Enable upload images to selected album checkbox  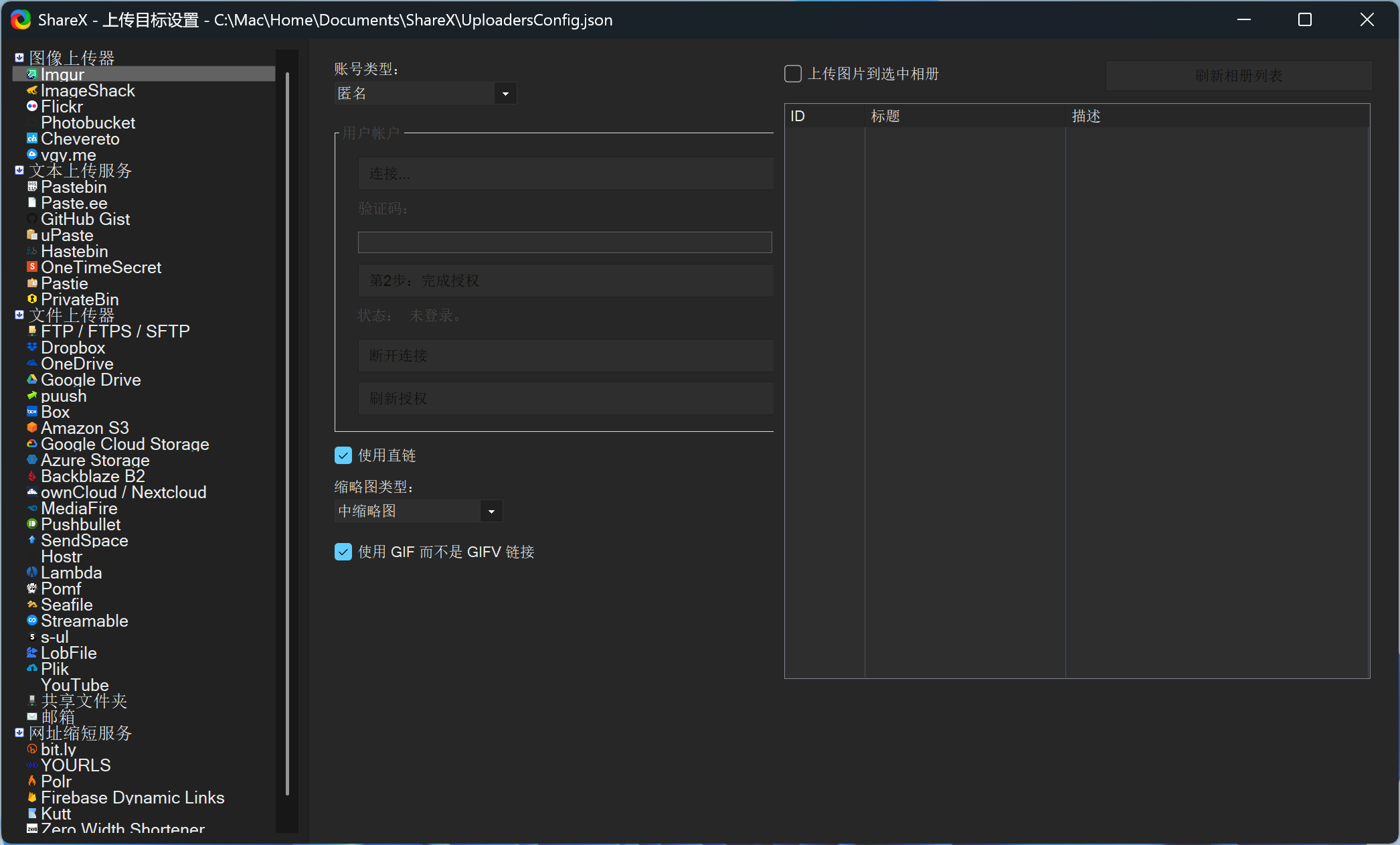(793, 74)
